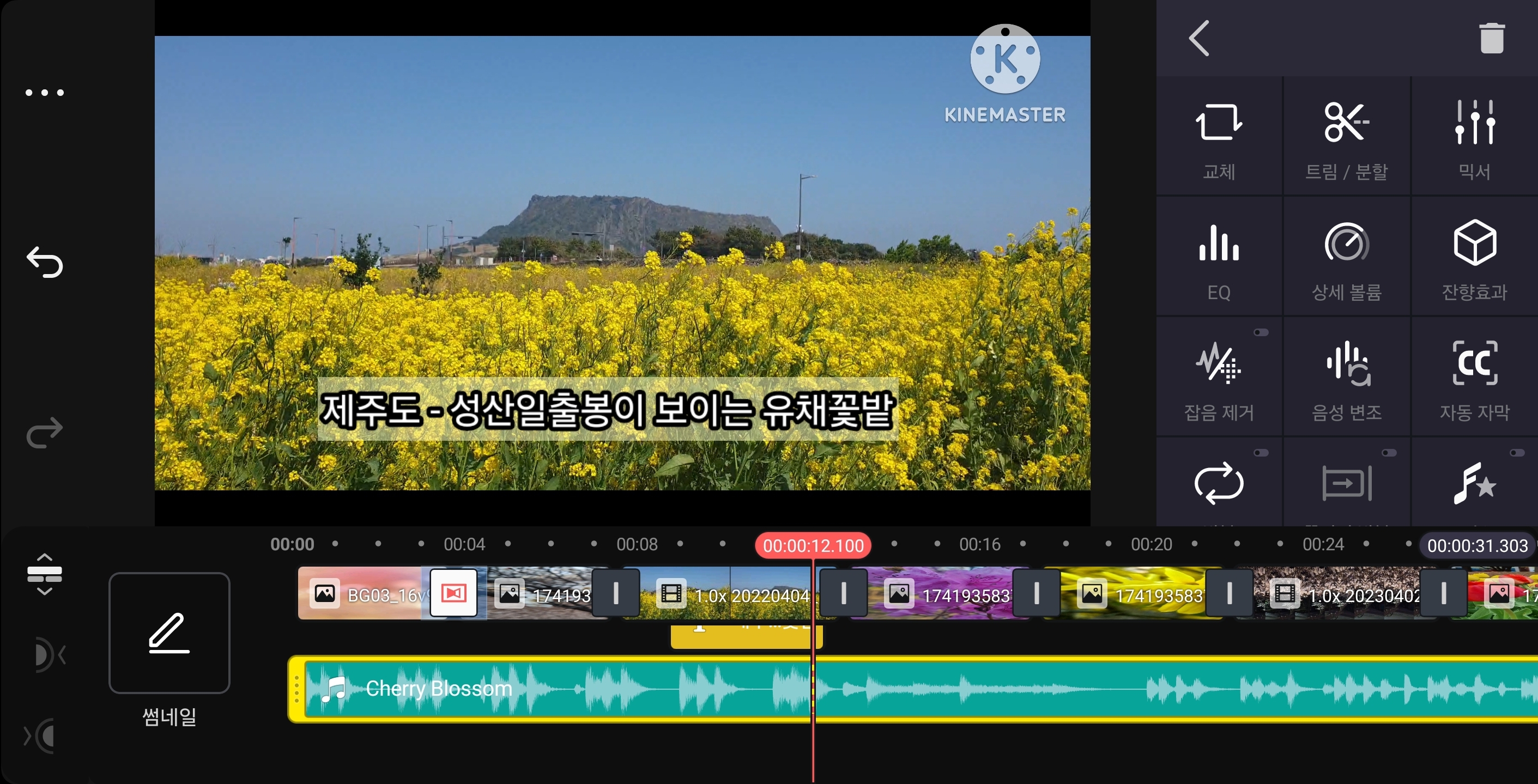Toggle the noise removal switch
Image resolution: width=1538 pixels, height=784 pixels.
(1261, 332)
